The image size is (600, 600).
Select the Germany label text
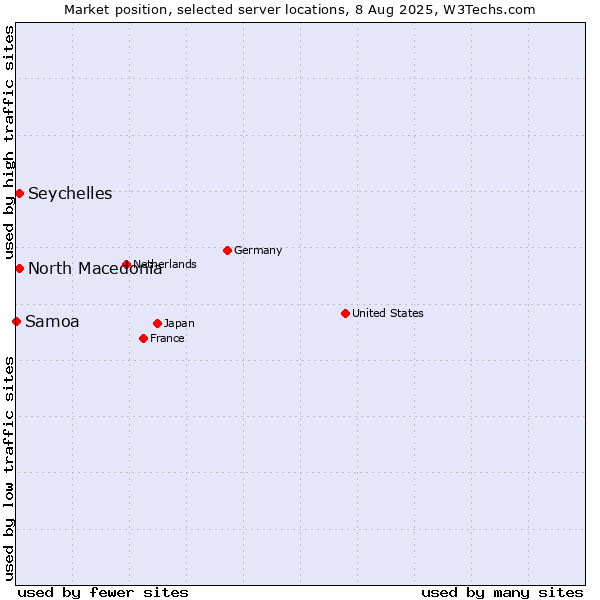(258, 251)
